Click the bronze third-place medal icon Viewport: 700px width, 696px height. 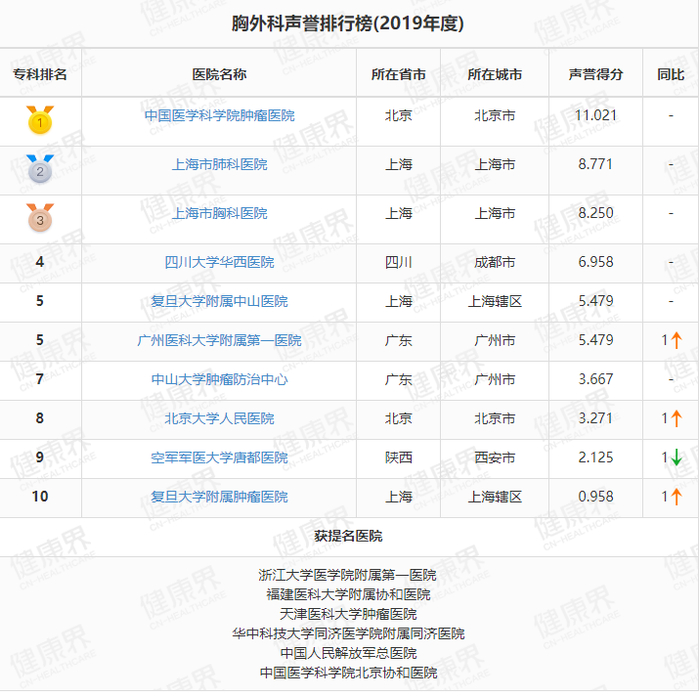tap(40, 218)
